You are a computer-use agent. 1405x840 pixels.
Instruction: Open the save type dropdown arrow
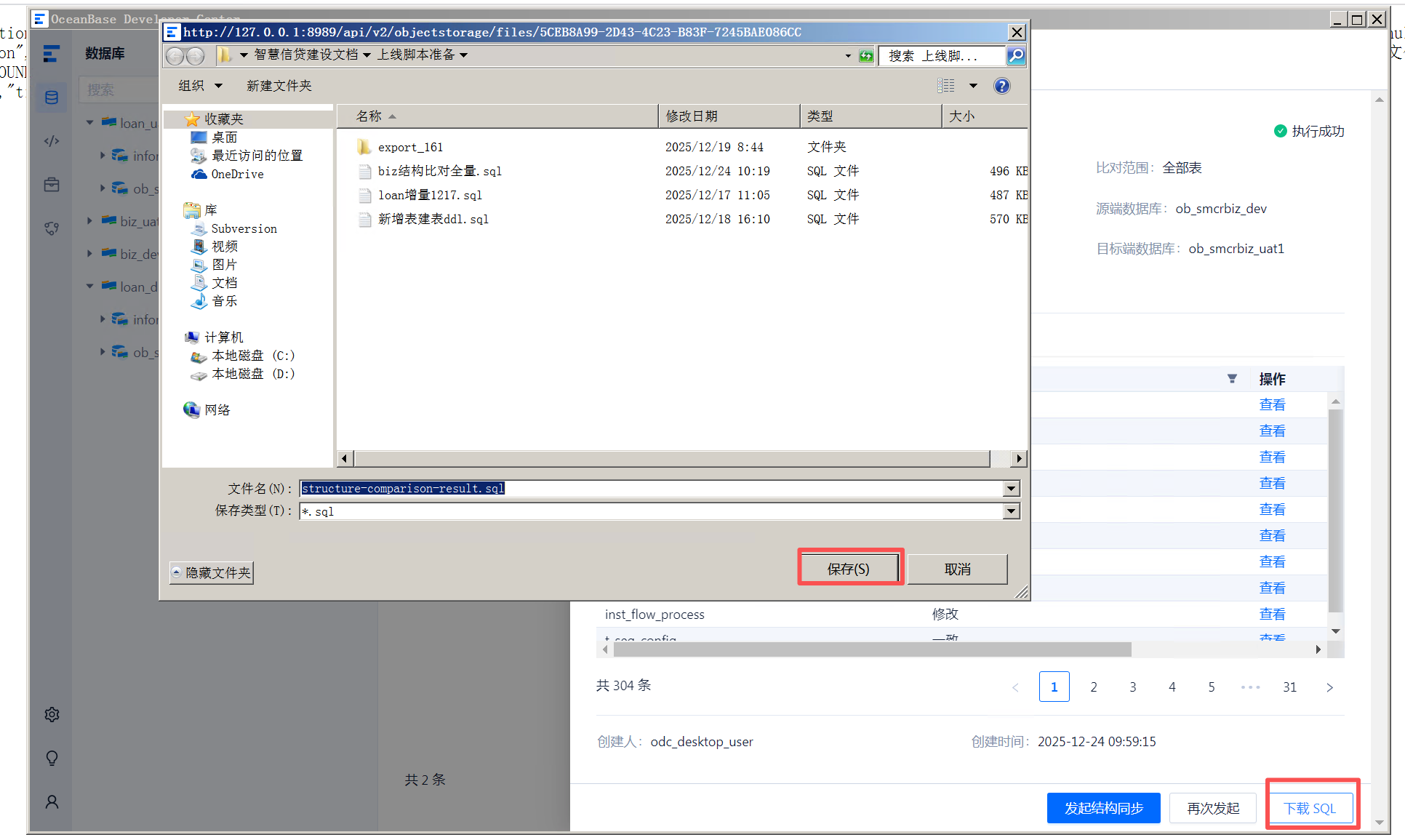1011,511
